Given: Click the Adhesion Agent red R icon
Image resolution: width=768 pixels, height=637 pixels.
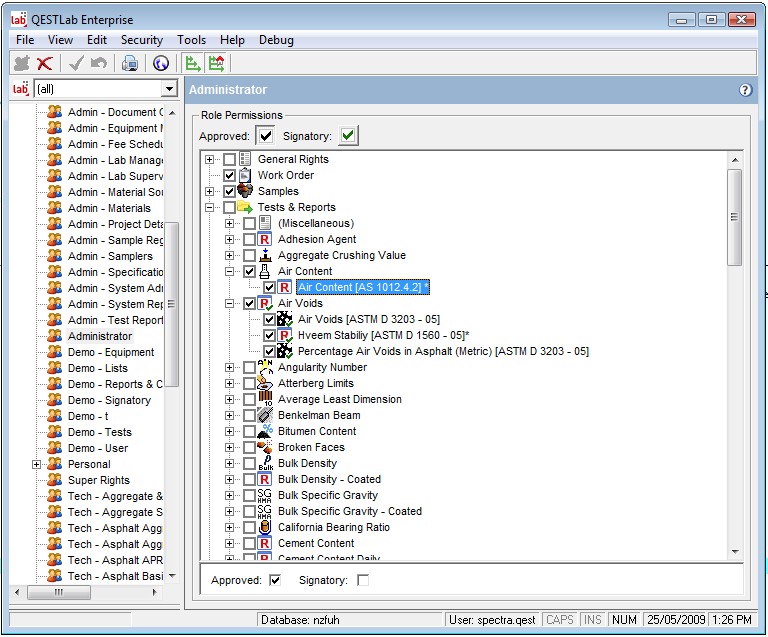Looking at the screenshot, I should coord(265,240).
